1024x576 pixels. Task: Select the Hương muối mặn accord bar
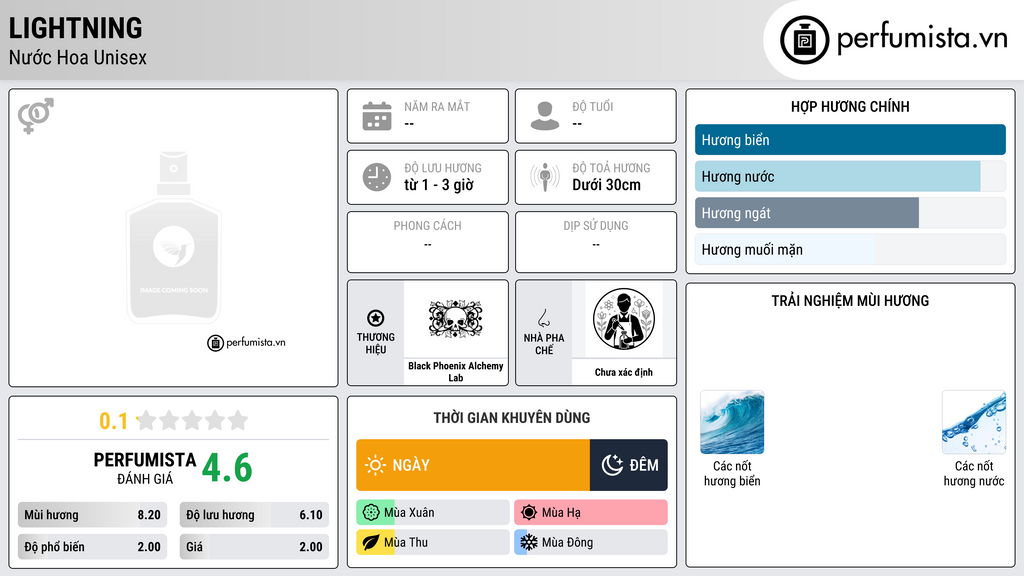pos(850,249)
